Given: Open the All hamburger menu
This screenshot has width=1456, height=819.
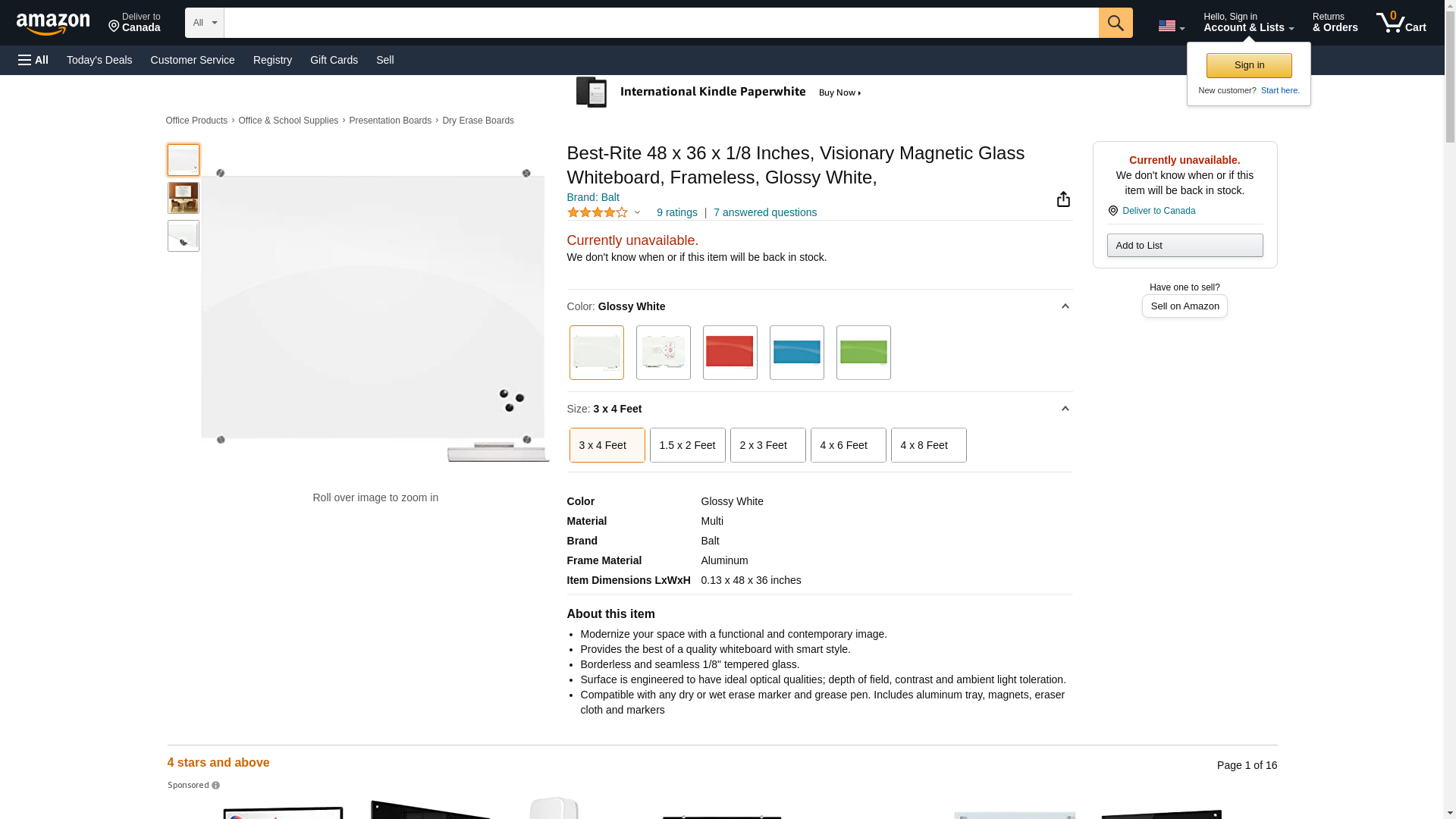Looking at the screenshot, I should 33,60.
